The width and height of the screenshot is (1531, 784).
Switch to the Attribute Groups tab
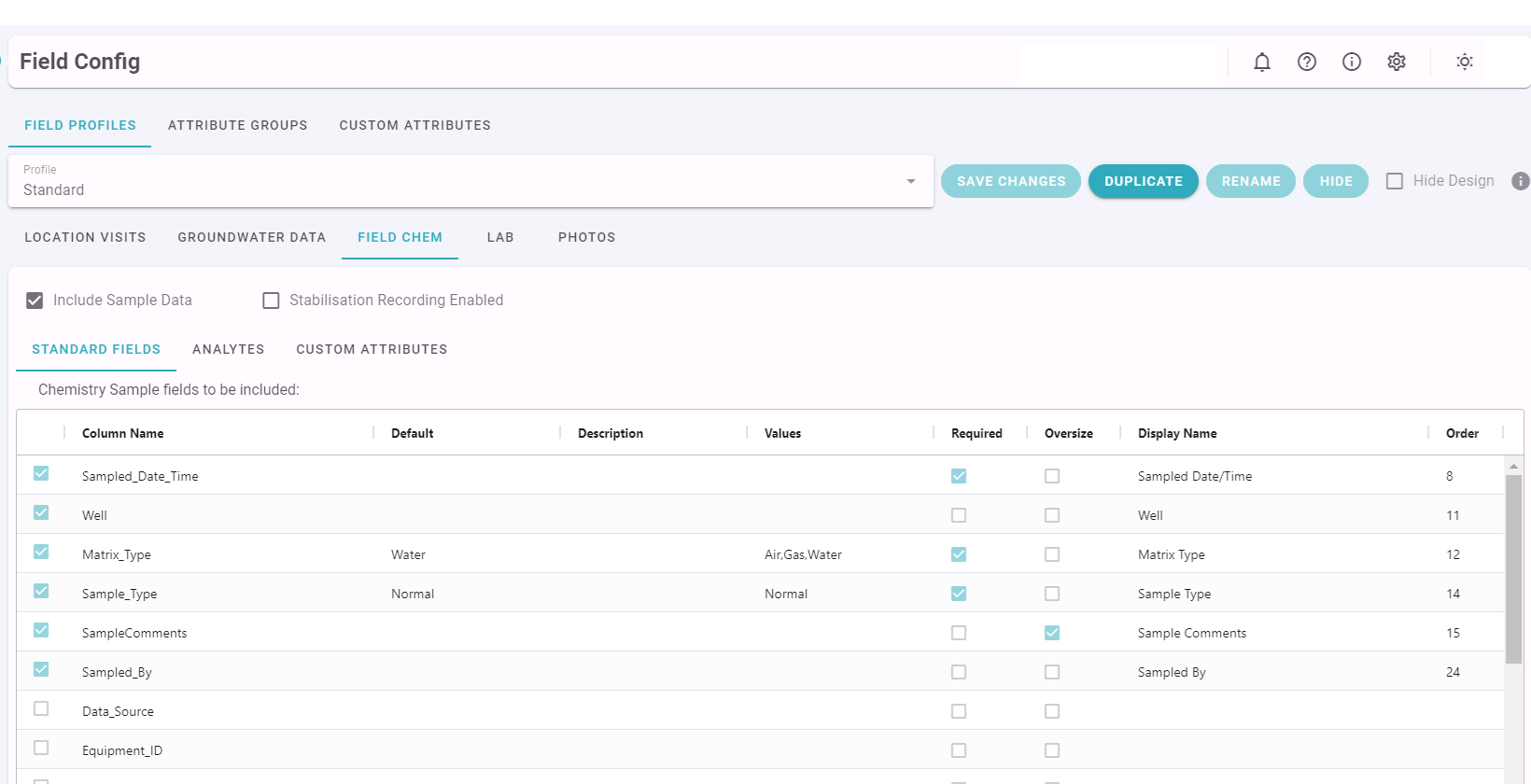coord(238,125)
